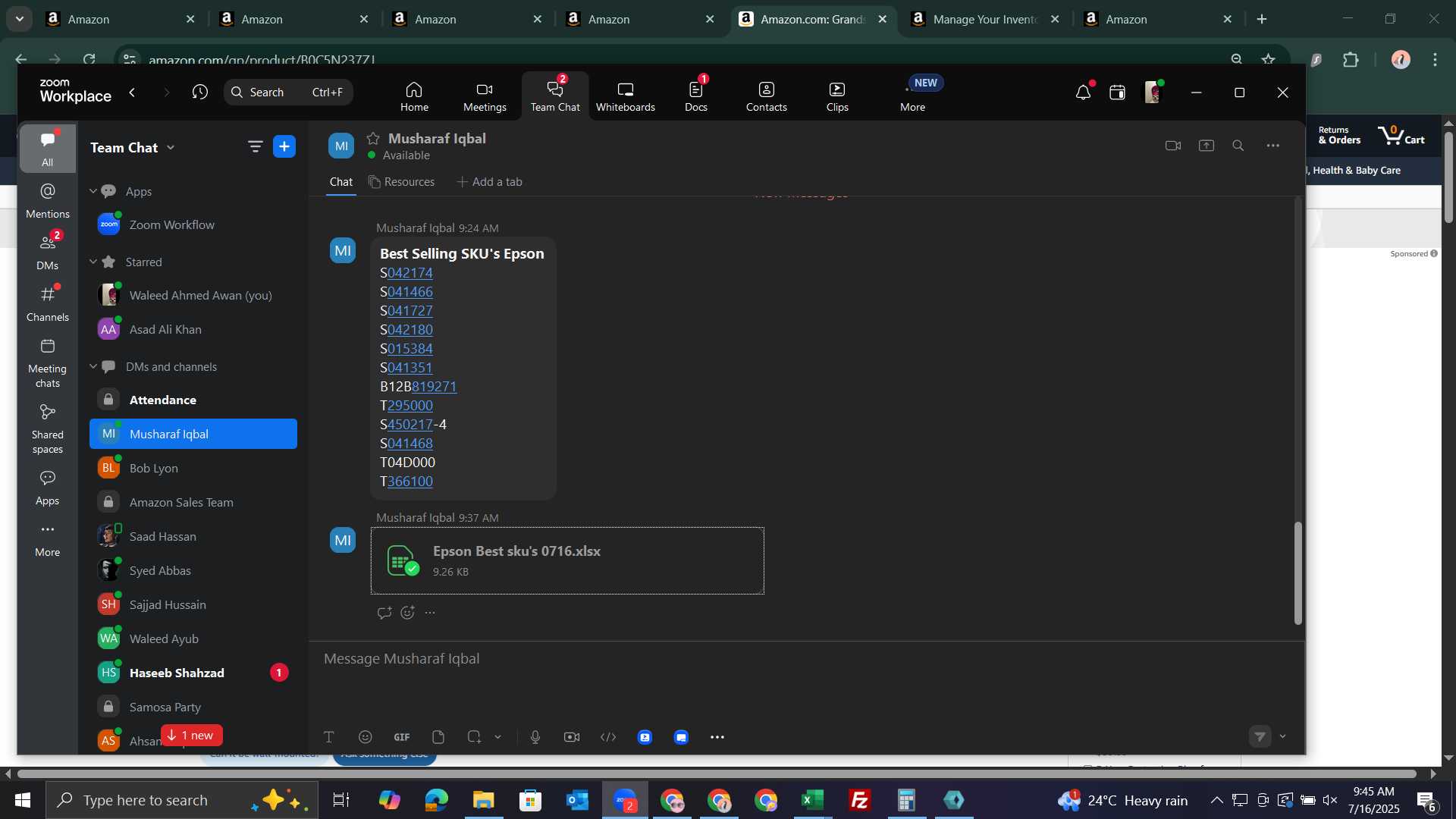This screenshot has width=1456, height=819.
Task: Select the All chats sidebar icon
Action: [x=47, y=148]
